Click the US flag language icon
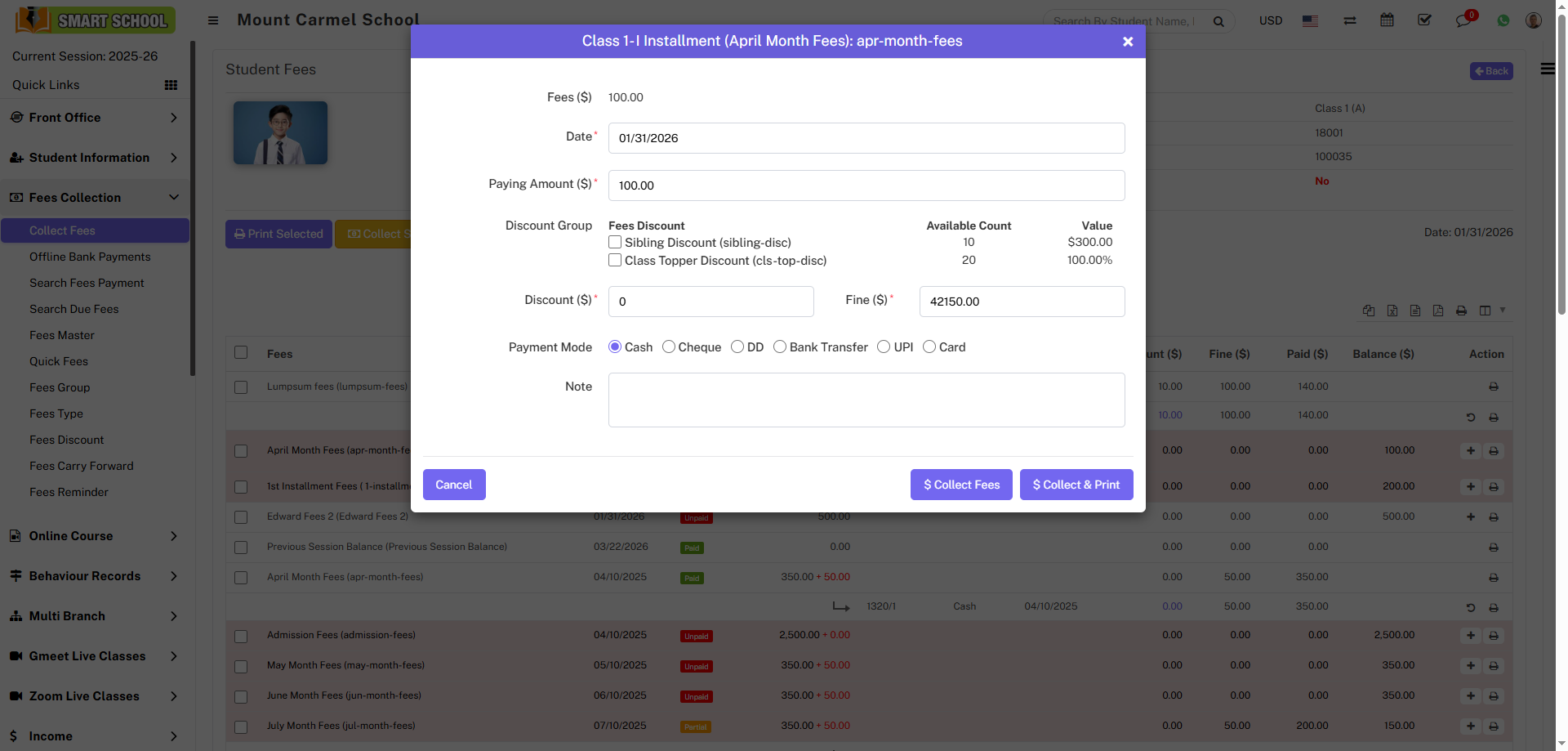This screenshot has height=751, width=1568. pyautogui.click(x=1310, y=21)
